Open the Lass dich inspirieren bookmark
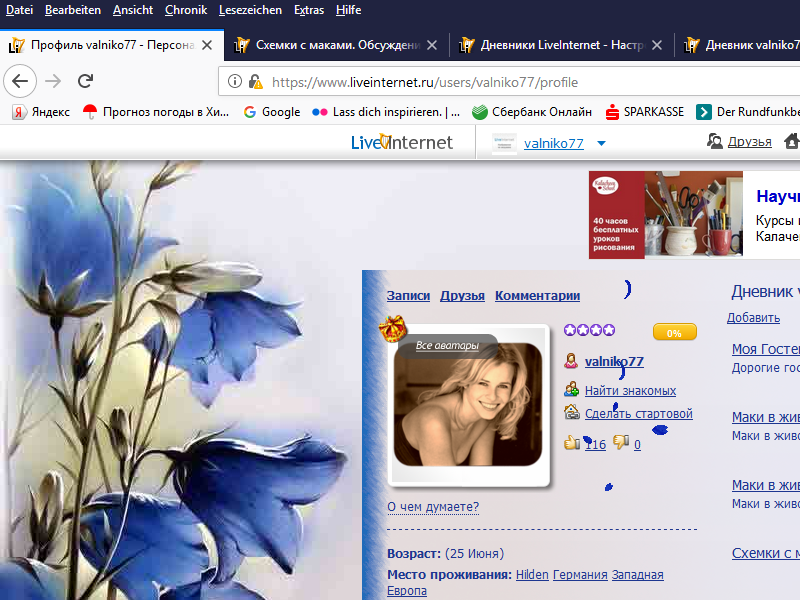Image resolution: width=800 pixels, height=600 pixels. 386,112
